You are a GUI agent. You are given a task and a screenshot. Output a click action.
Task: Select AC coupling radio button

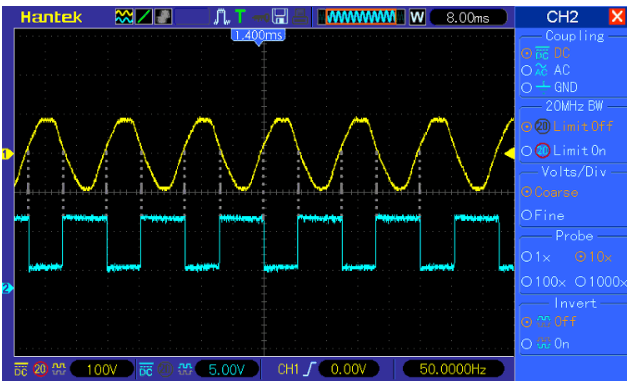click(x=526, y=71)
